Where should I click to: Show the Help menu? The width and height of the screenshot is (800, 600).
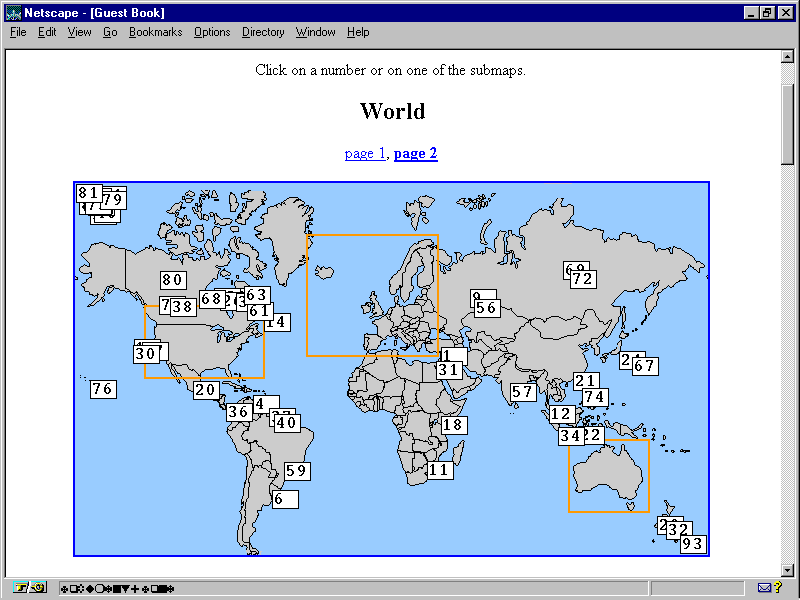[358, 32]
